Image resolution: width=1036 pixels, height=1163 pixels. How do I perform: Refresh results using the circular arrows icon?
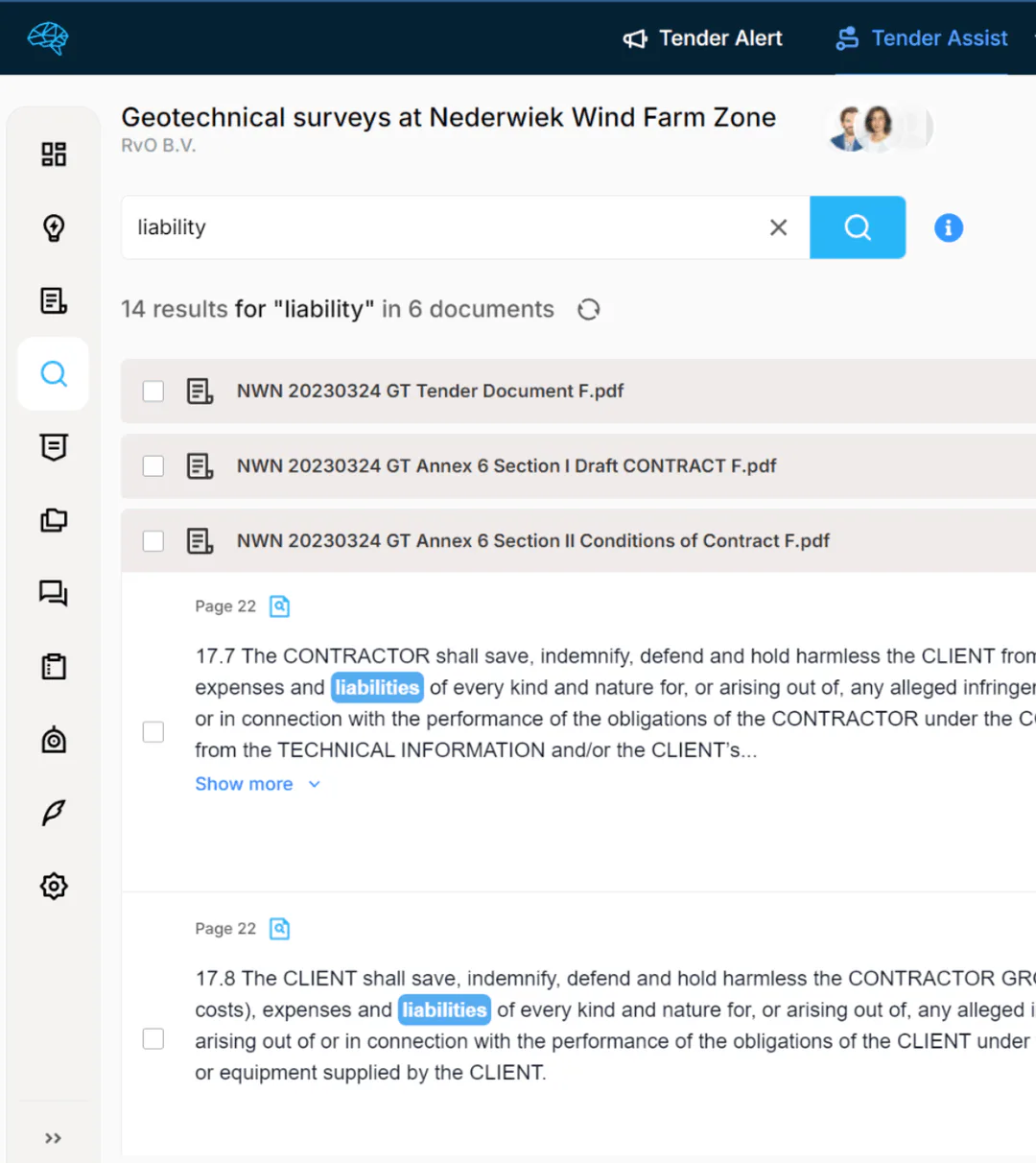coord(589,309)
